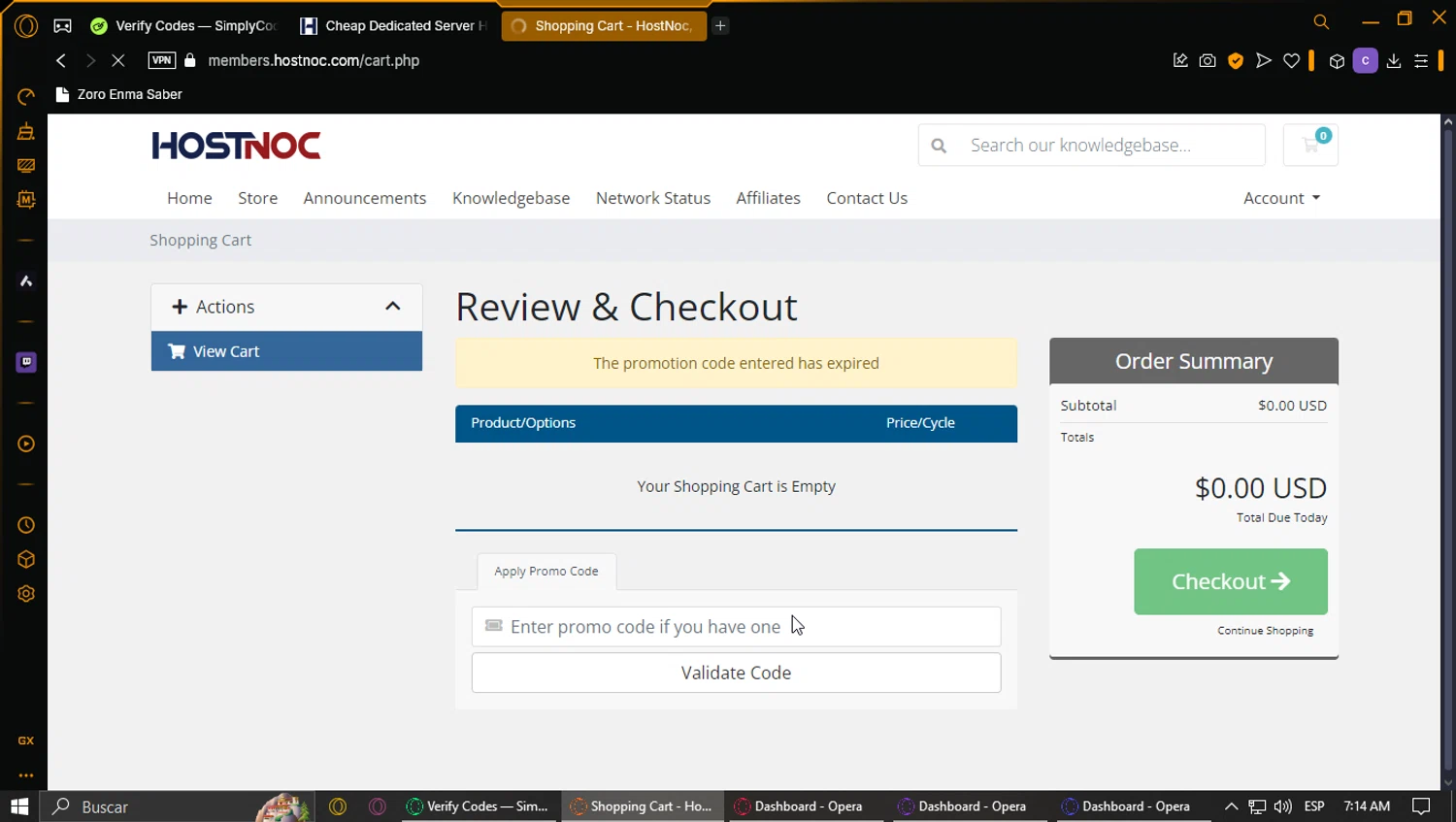The width and height of the screenshot is (1456, 822).
Task: Open the Windows Start button
Action: (19, 806)
